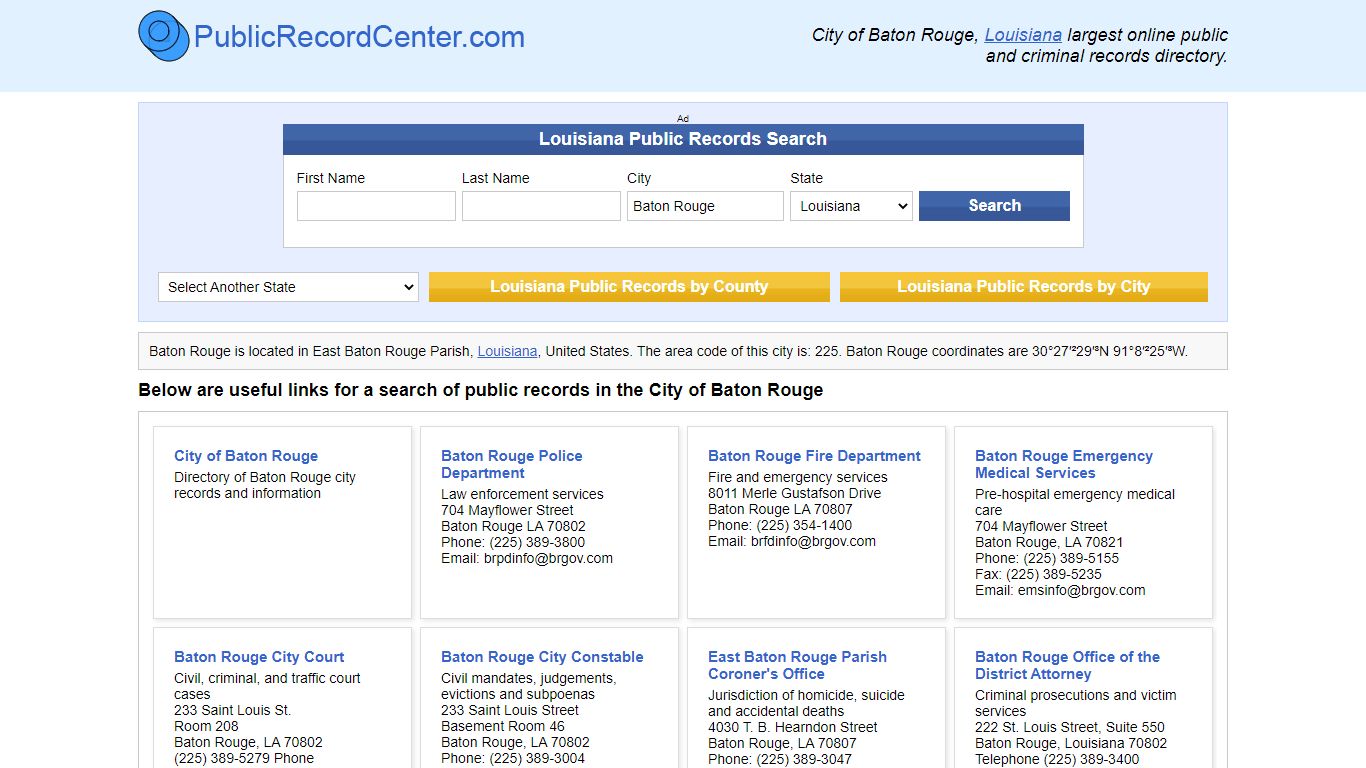Click fire department phone (225) 354-1400
The width and height of the screenshot is (1366, 768).
click(804, 525)
